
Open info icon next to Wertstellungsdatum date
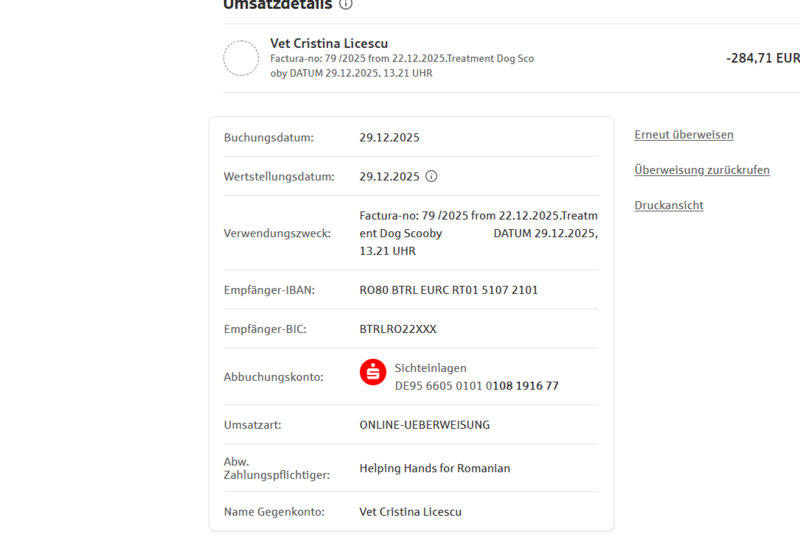click(x=432, y=176)
